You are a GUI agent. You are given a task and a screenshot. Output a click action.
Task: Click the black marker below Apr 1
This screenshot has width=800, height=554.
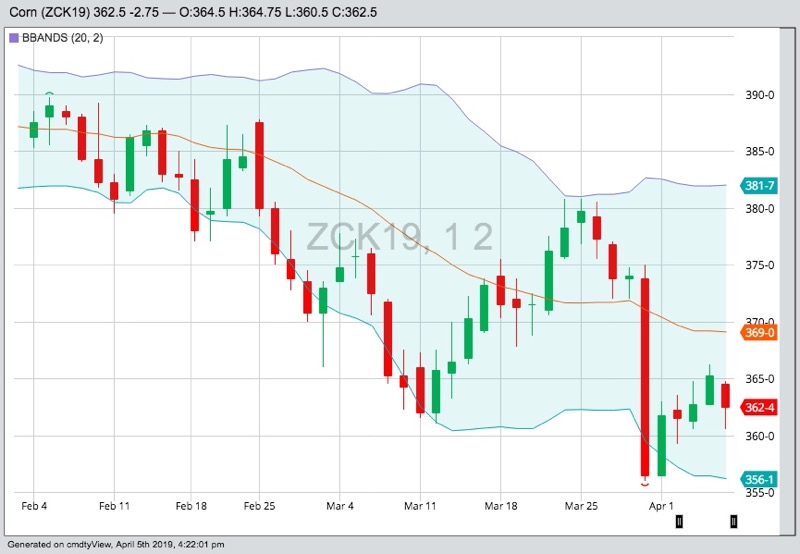tap(679, 521)
